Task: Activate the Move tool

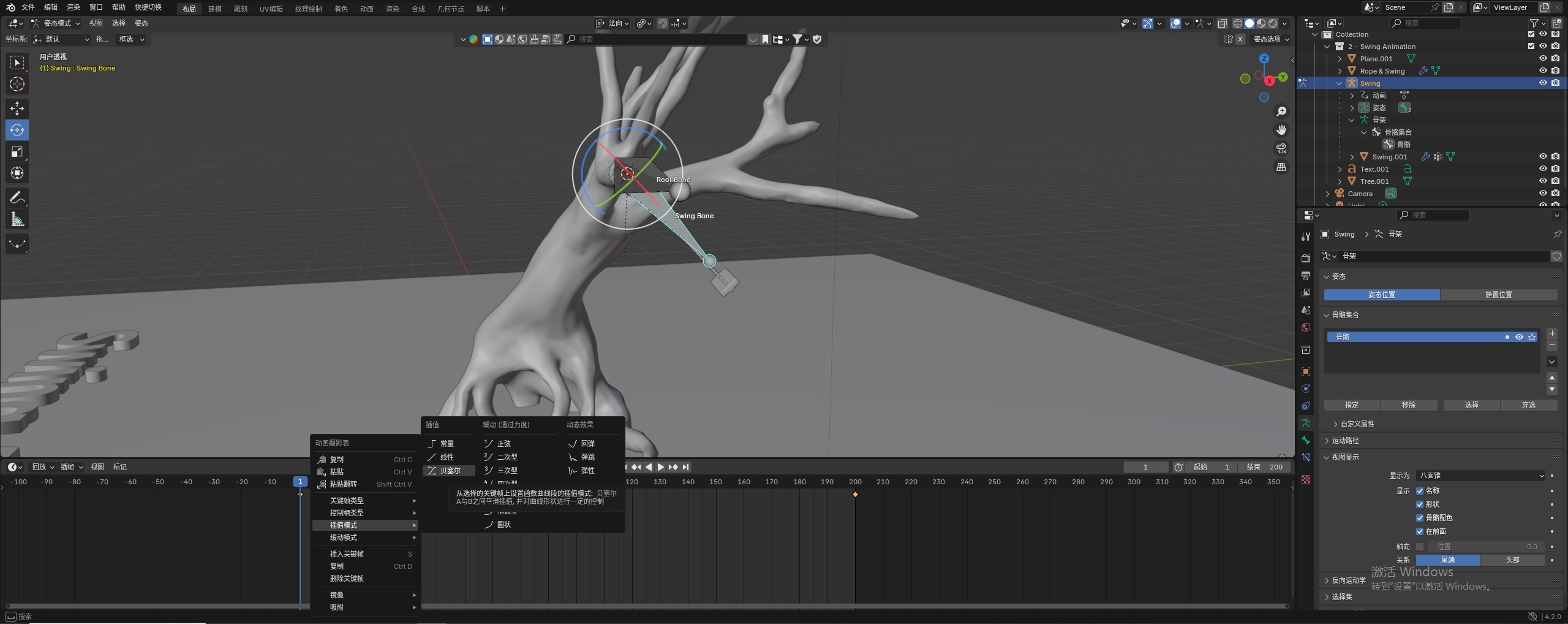Action: click(17, 108)
